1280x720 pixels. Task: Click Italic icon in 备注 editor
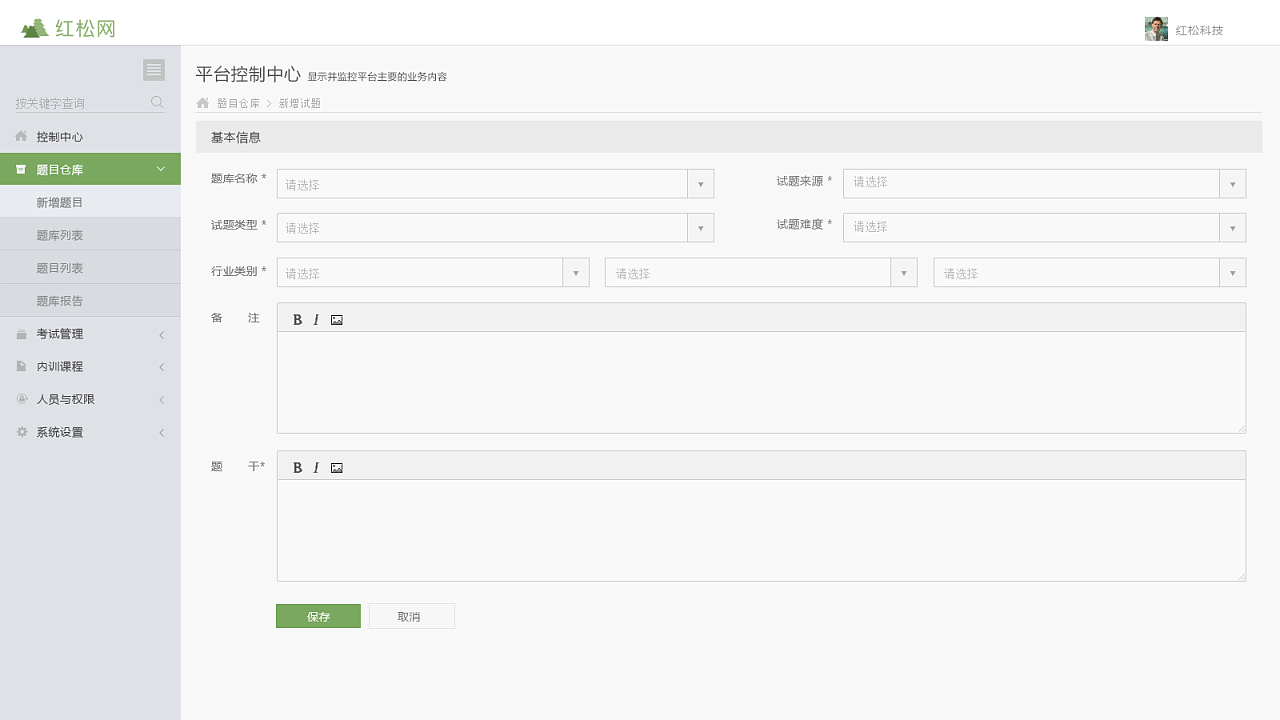click(316, 320)
